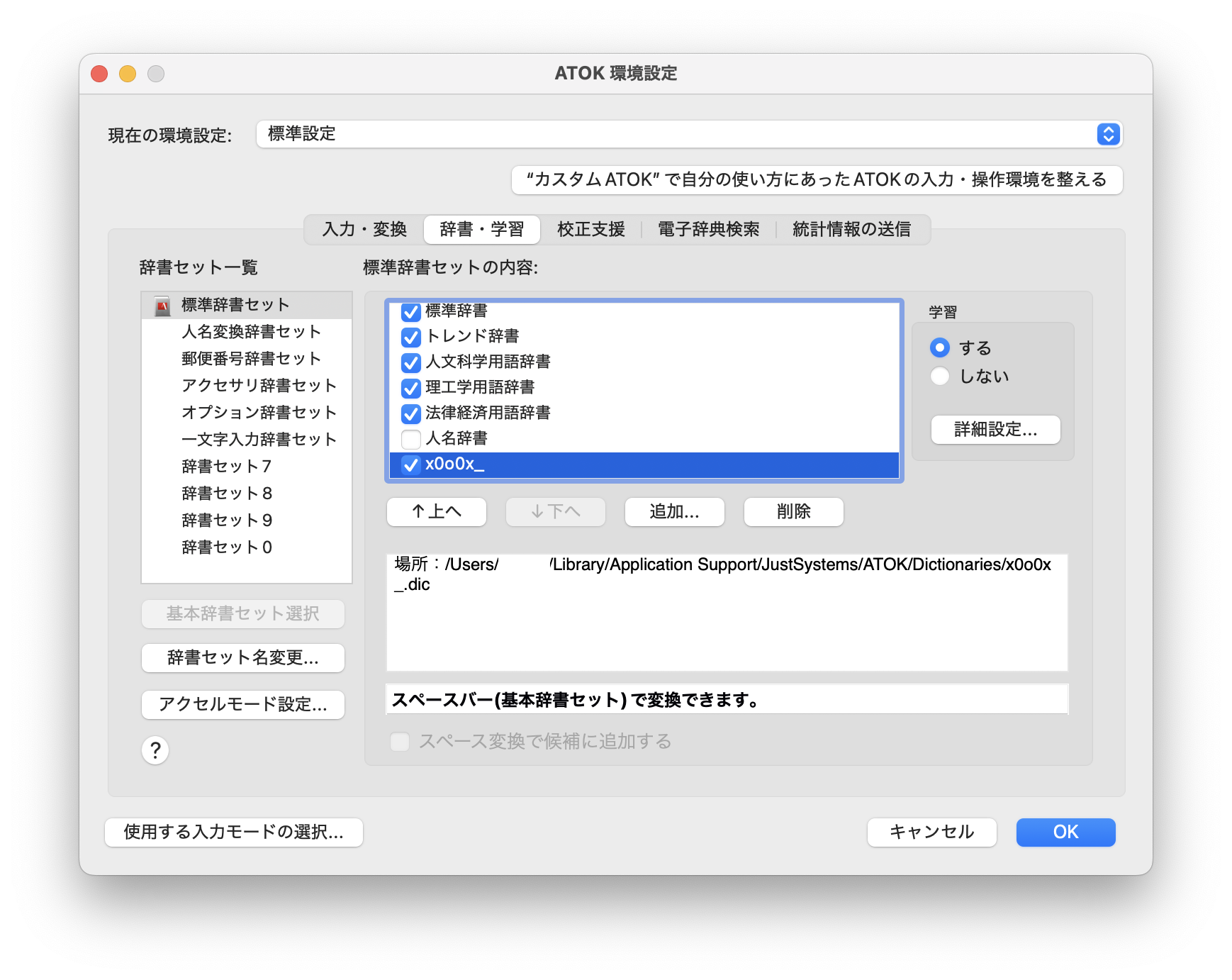Switch to the 入力・変換 tab
1232x980 pixels.
point(364,229)
